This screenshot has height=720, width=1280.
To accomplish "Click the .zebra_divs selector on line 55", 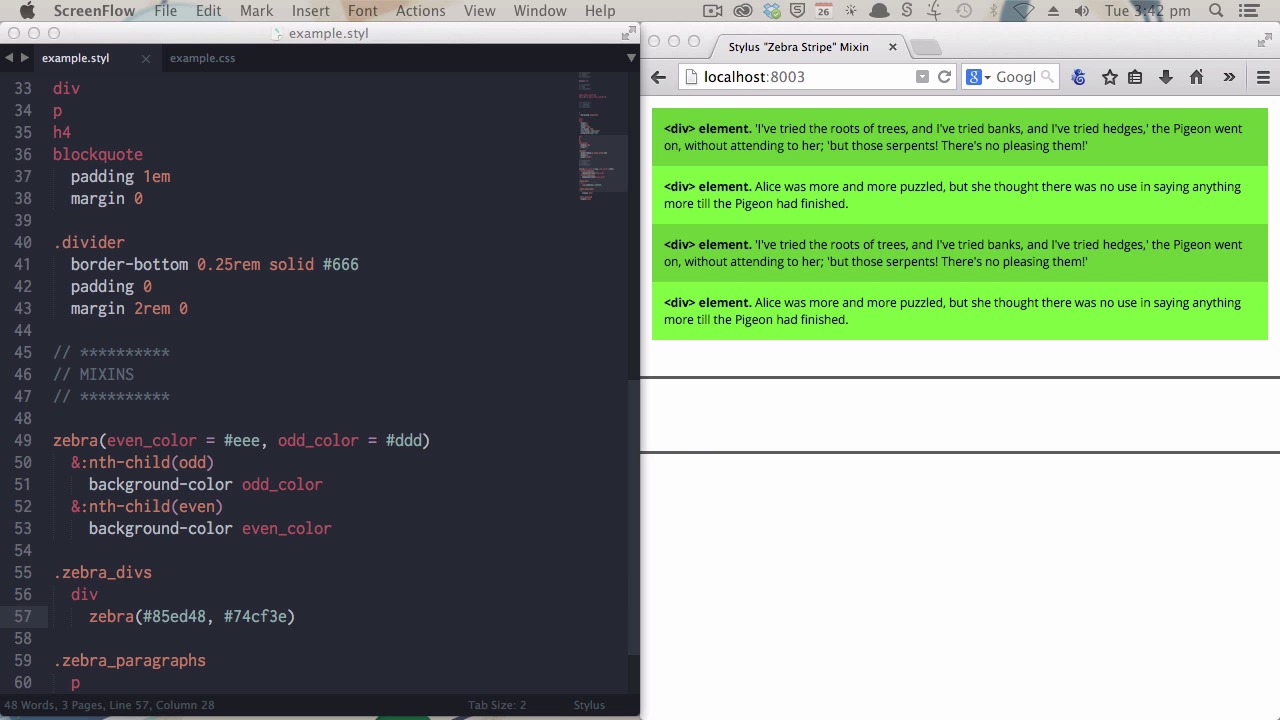I will click(x=102, y=573).
